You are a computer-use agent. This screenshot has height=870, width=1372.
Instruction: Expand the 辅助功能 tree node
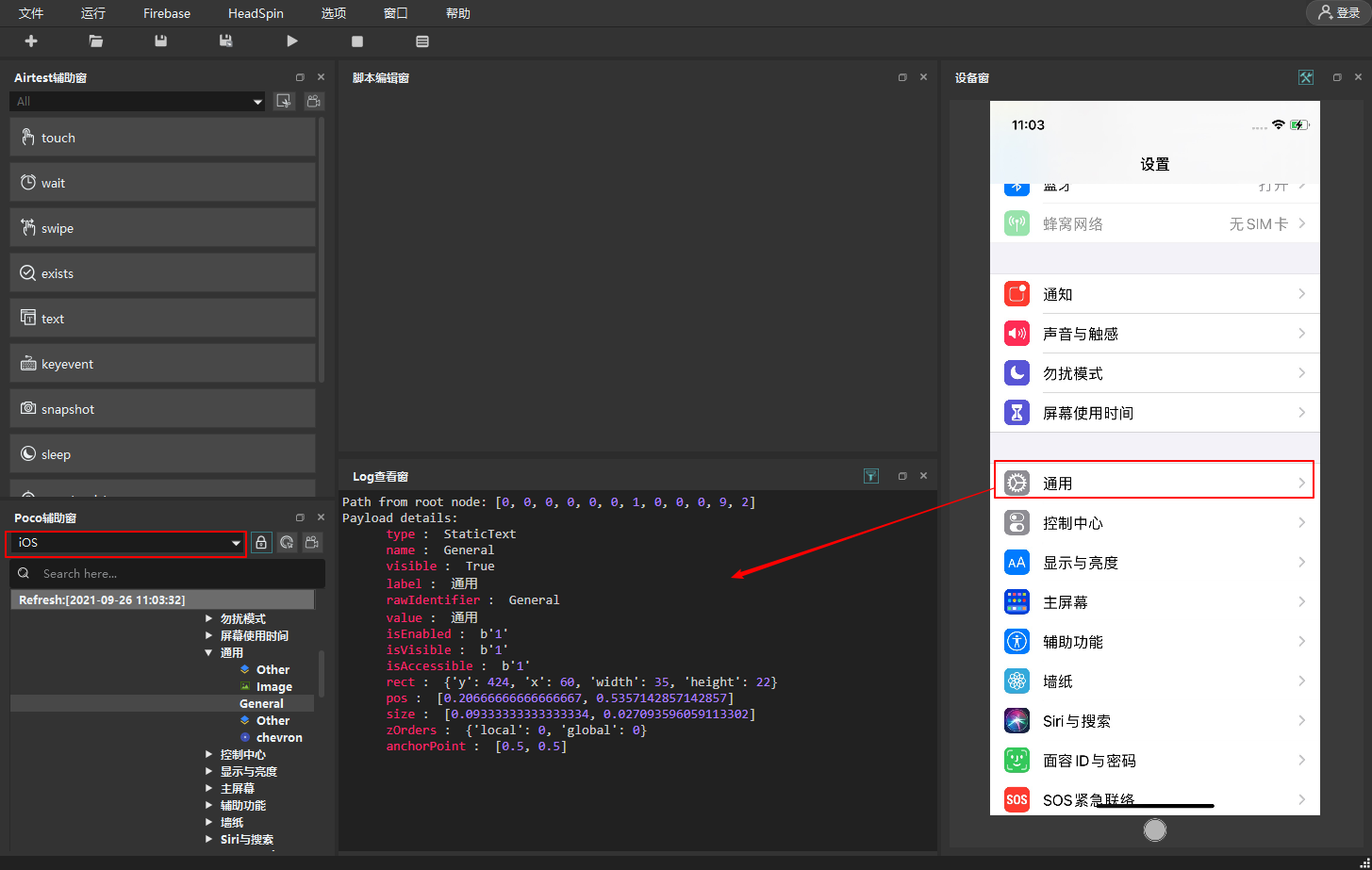click(x=209, y=806)
